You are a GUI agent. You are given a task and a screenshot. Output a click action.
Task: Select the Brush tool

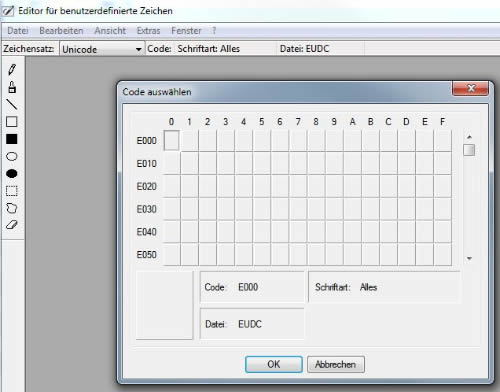[x=12, y=87]
